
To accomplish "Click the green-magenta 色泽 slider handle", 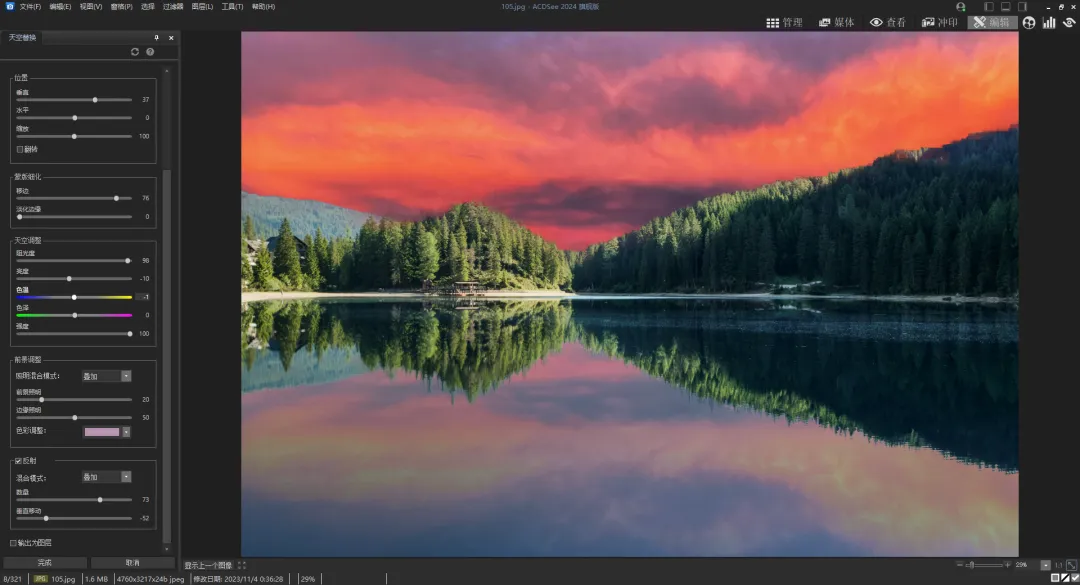I will tap(74, 316).
